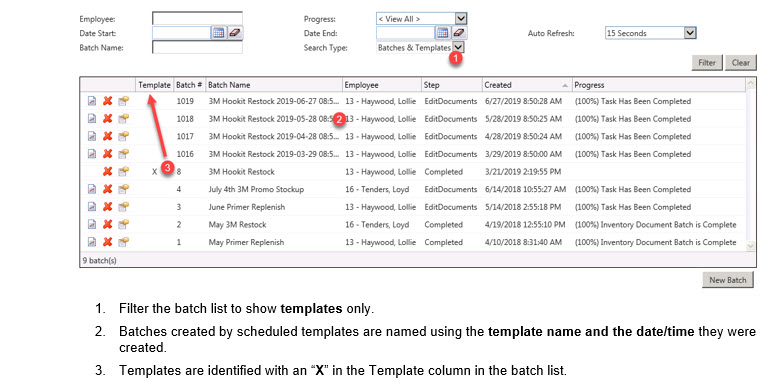Focus the Date End input field
This screenshot has height=391, width=782.
406,33
